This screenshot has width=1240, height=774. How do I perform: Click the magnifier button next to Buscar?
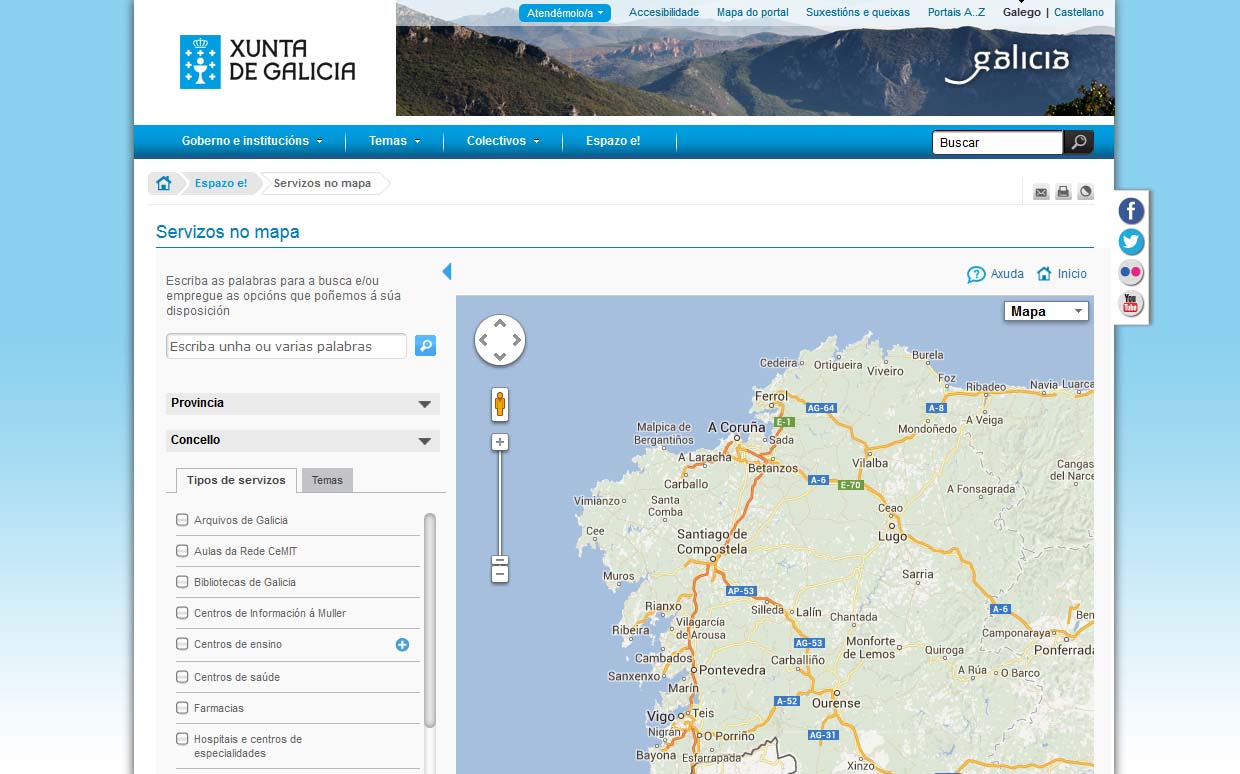point(1079,142)
